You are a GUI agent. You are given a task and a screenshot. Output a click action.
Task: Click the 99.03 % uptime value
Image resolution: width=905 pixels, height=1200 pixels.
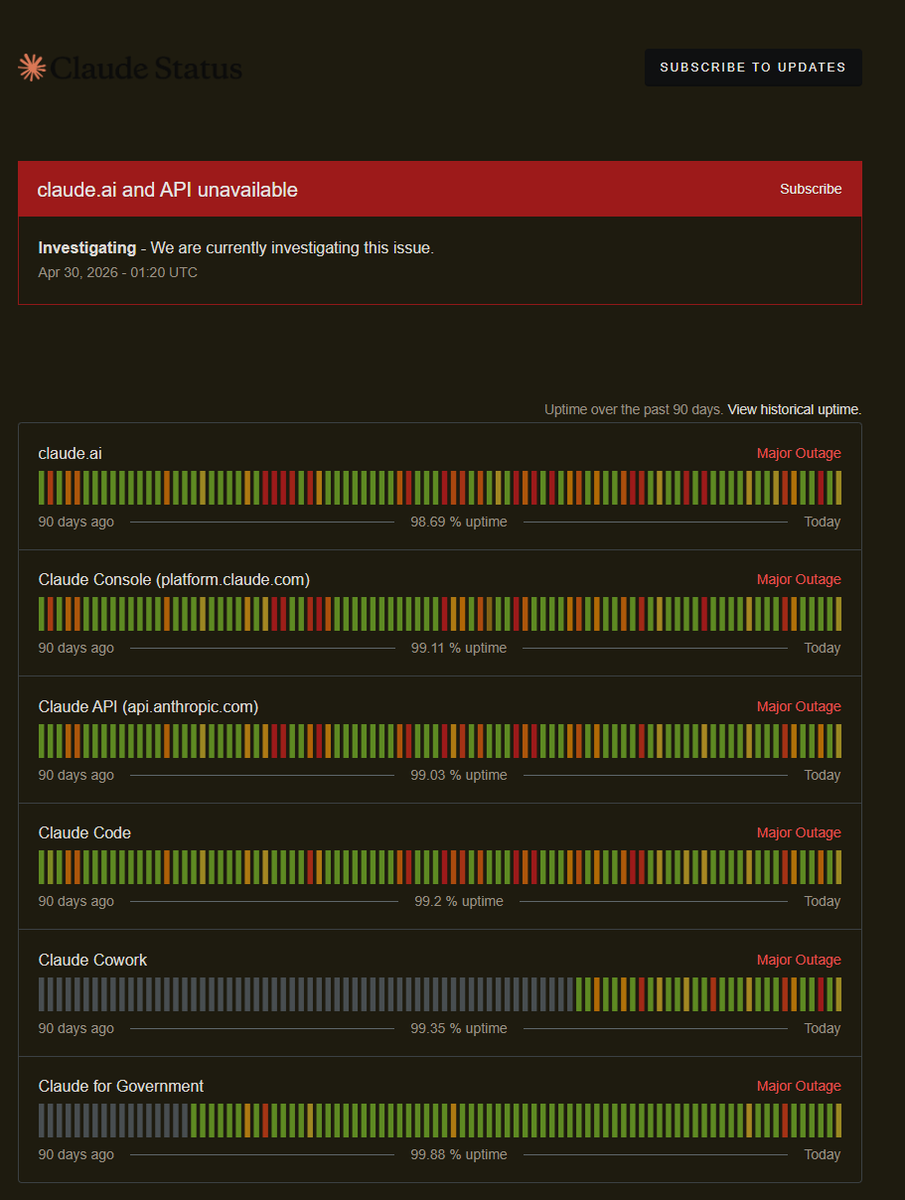pos(459,775)
